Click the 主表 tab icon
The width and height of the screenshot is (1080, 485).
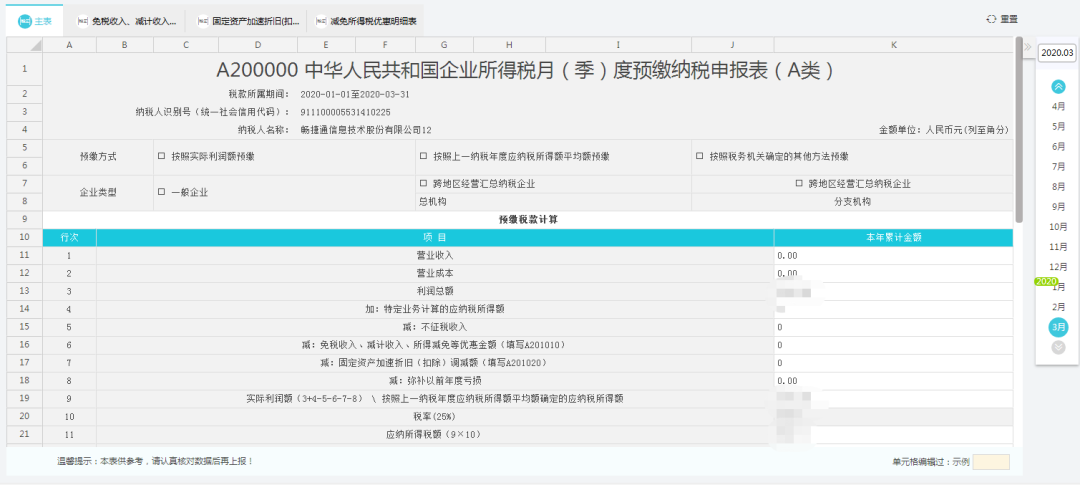pos(25,20)
